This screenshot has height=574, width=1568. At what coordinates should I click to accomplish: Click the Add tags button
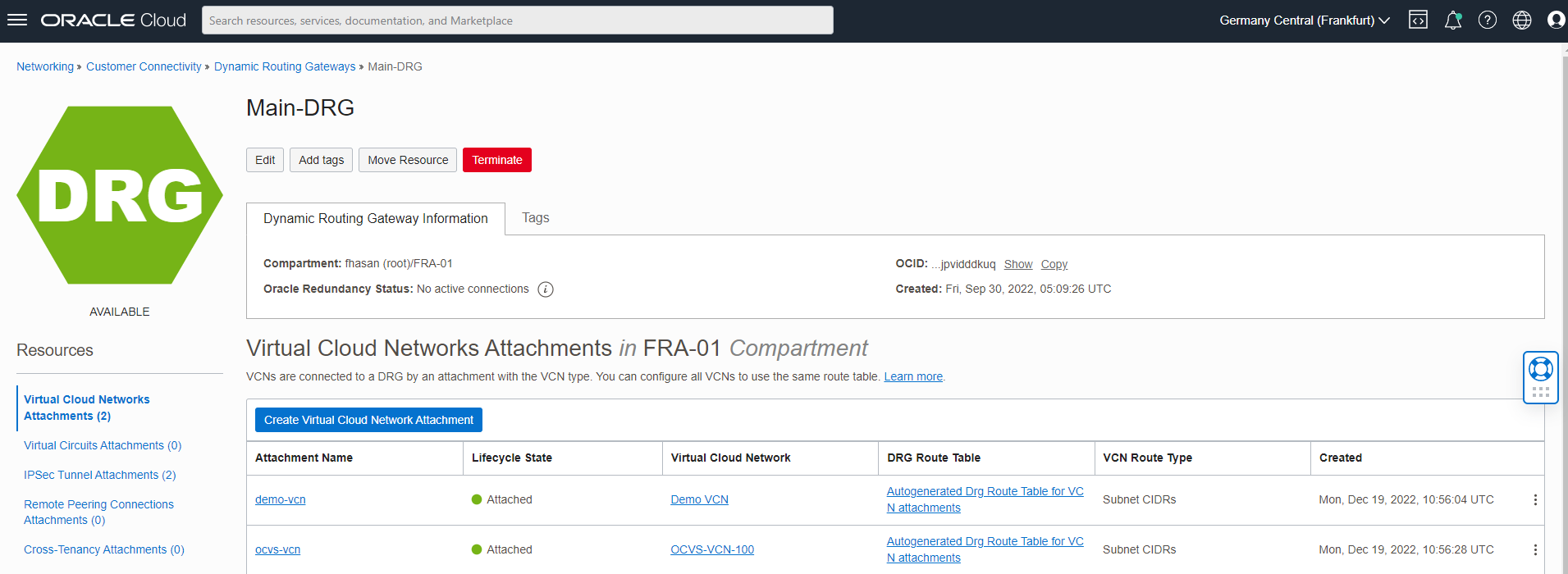321,160
